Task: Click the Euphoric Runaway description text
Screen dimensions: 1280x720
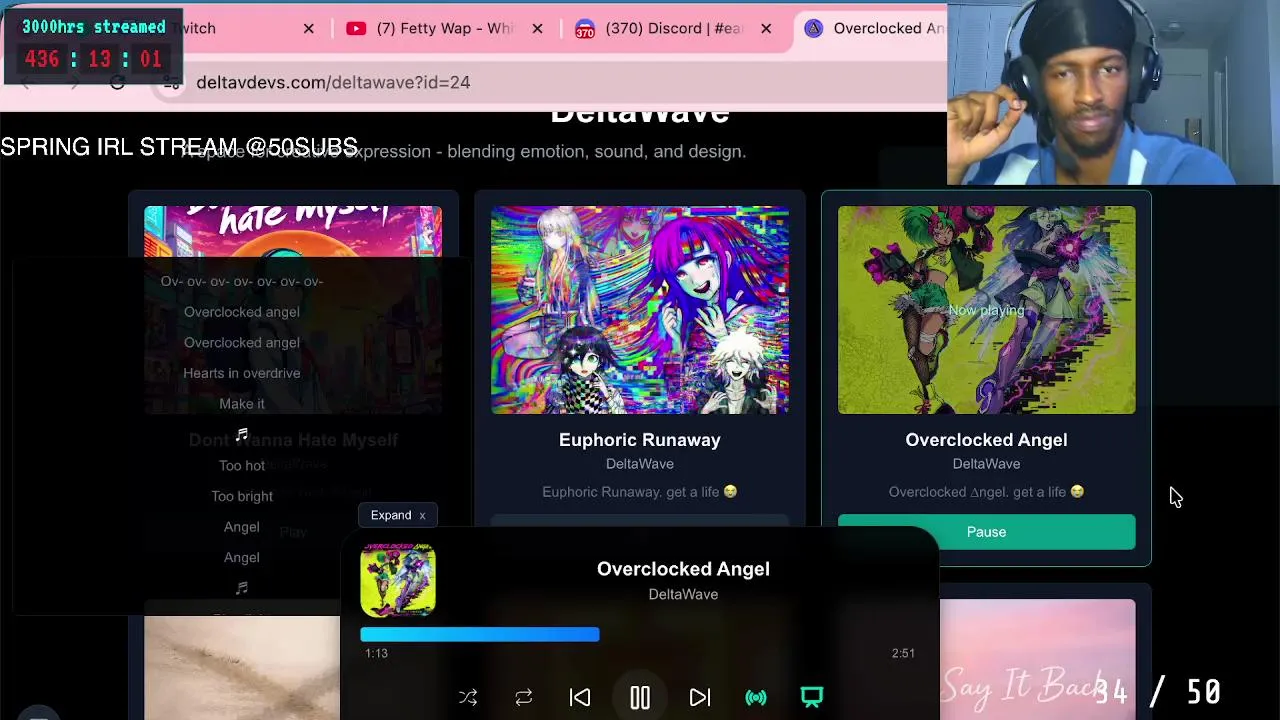Action: coord(640,492)
